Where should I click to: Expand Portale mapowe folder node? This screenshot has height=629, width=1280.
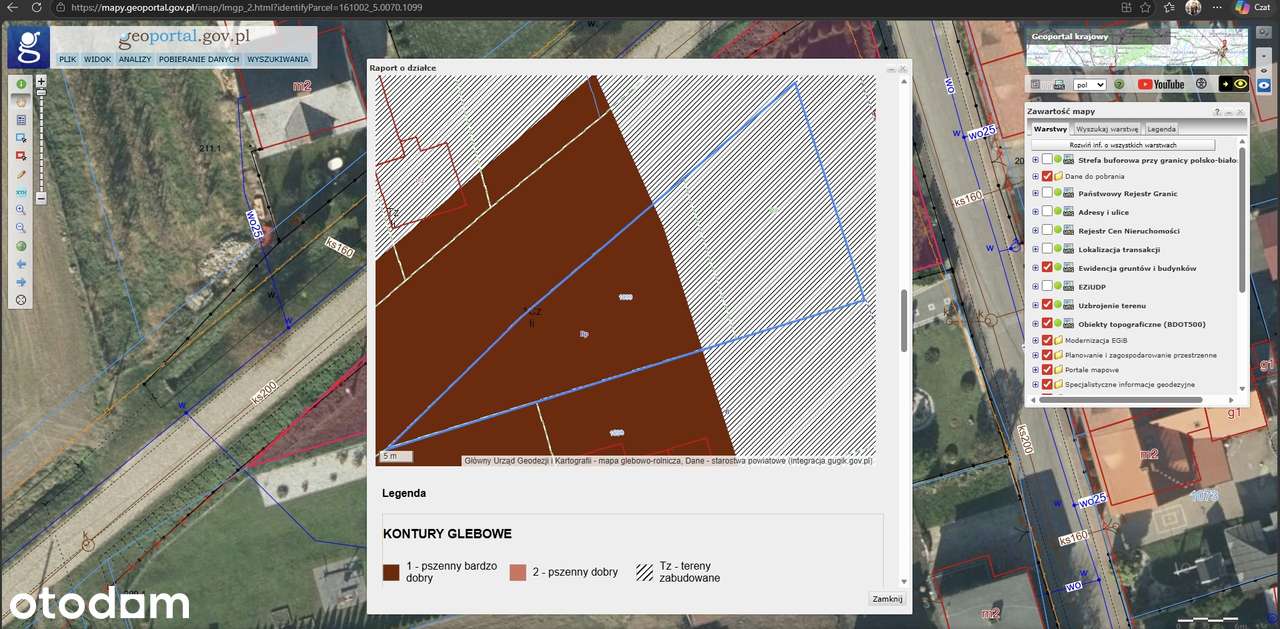click(x=1035, y=370)
